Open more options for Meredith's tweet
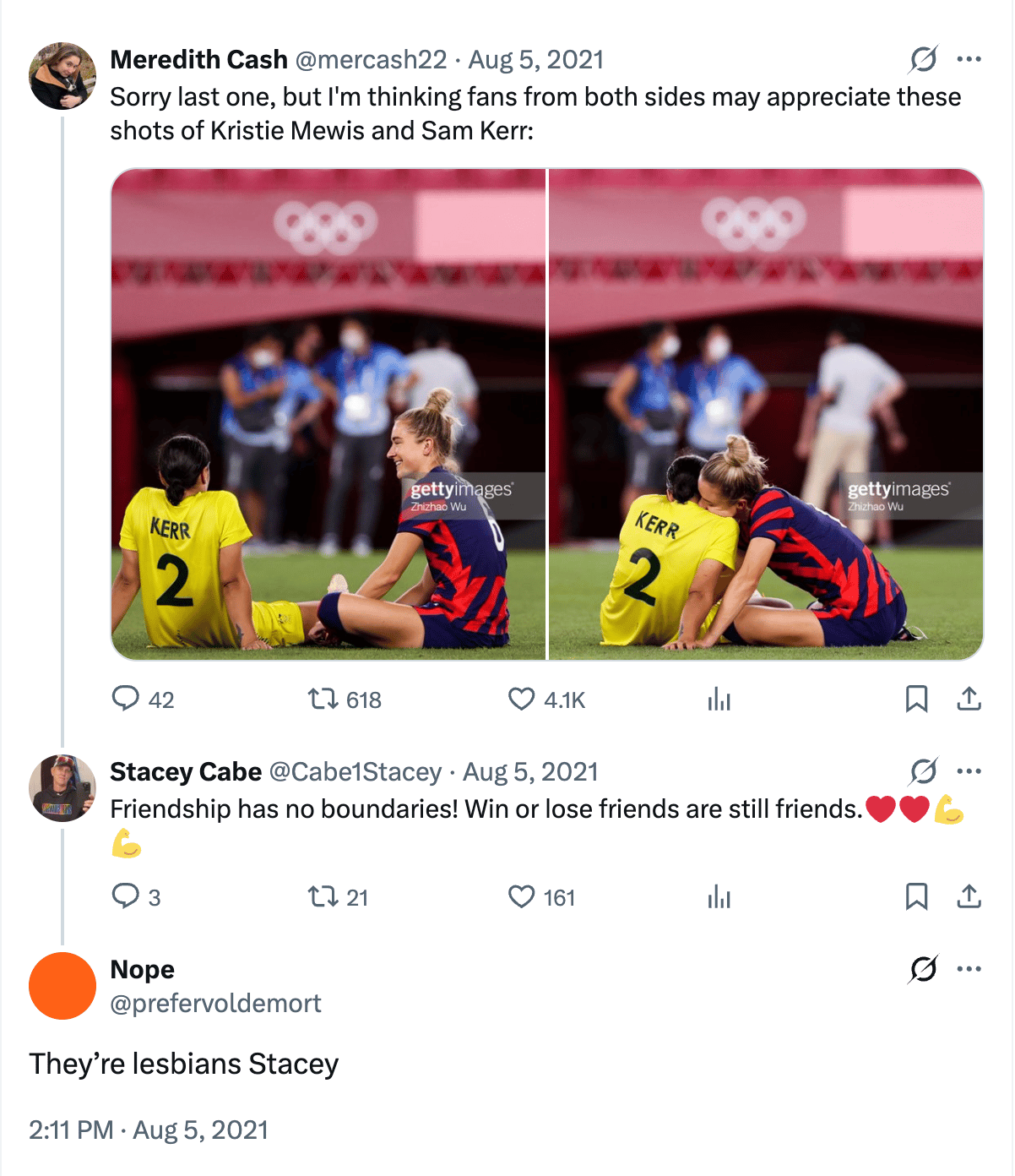The width and height of the screenshot is (1015, 1176). pyautogui.click(x=969, y=59)
